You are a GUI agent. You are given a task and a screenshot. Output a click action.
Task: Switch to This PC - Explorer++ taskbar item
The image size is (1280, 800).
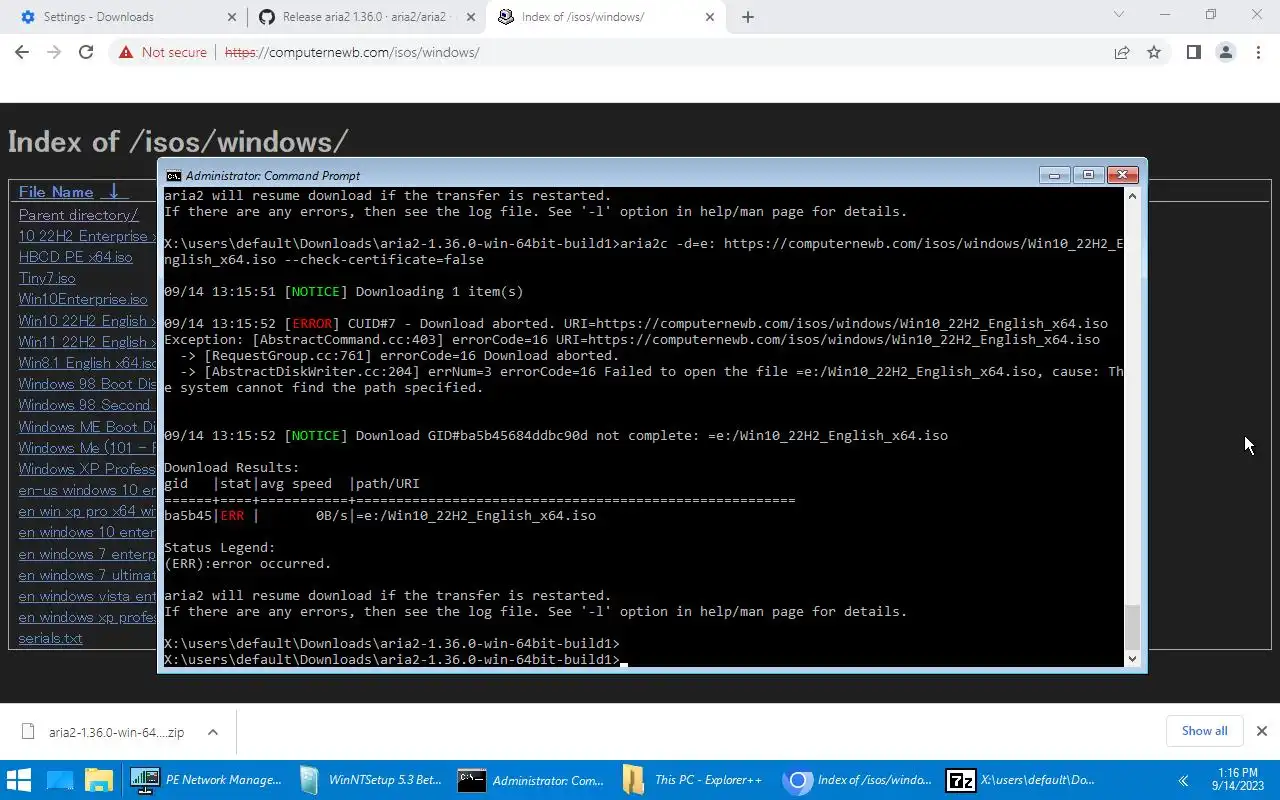point(693,780)
